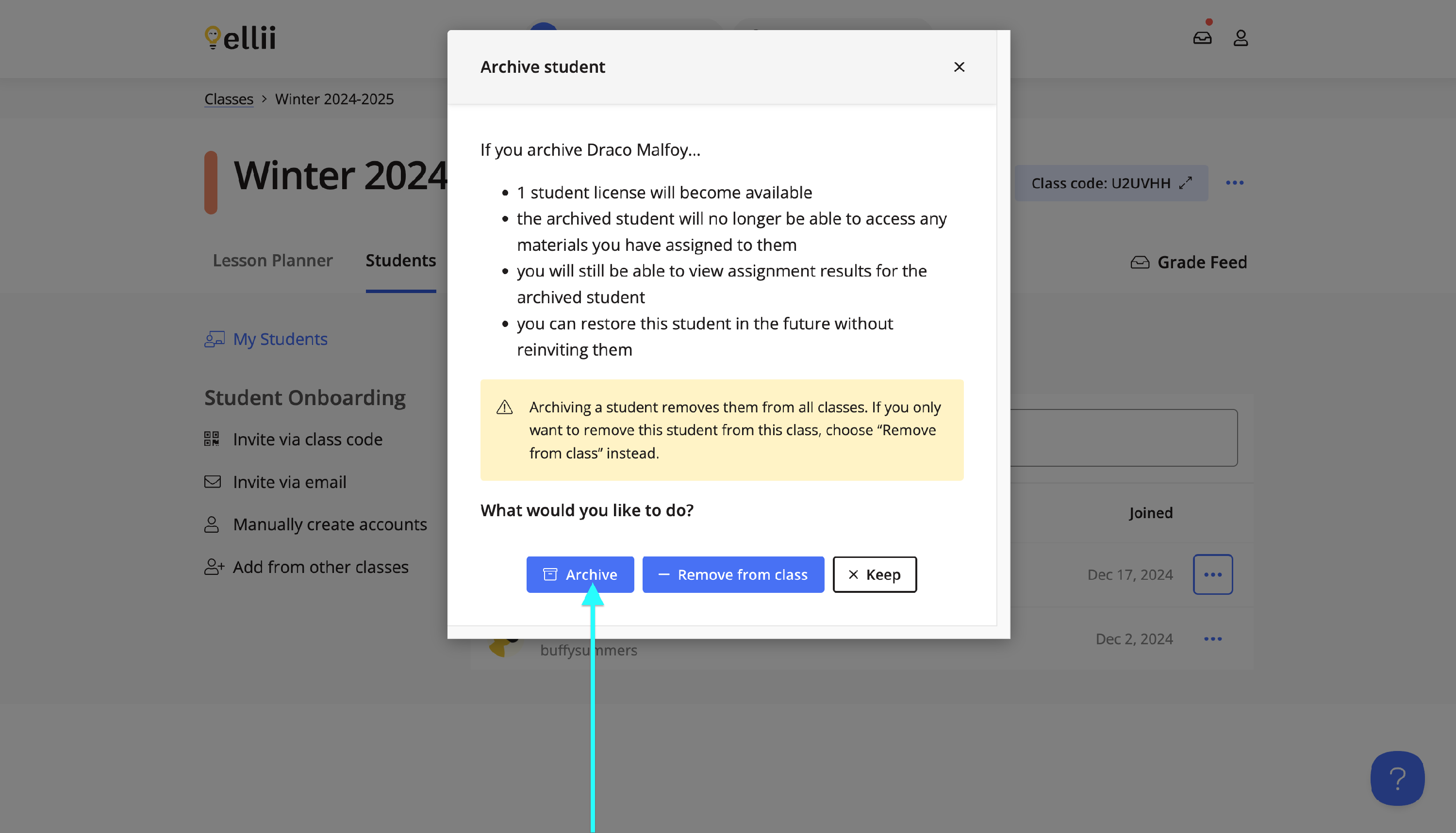This screenshot has height=833, width=1456.
Task: Open the help question mark button
Action: tap(1397, 778)
